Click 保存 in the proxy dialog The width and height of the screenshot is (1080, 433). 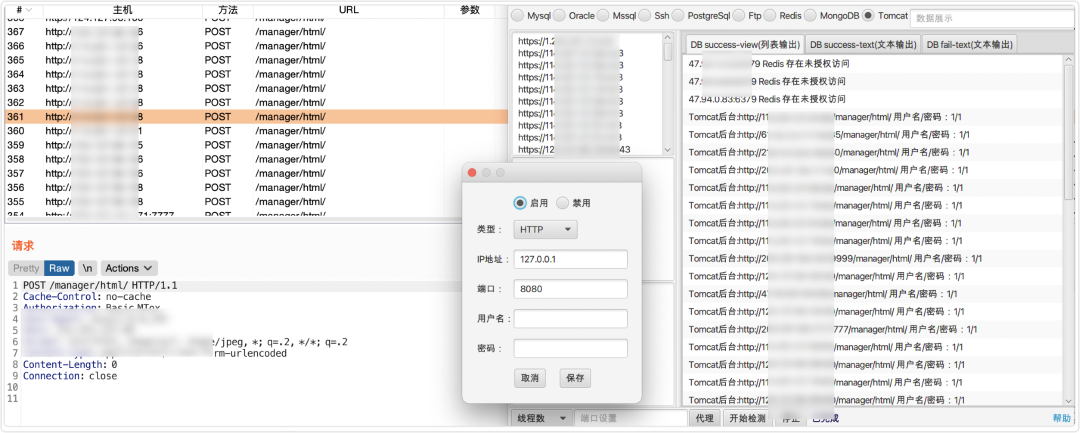[x=575, y=378]
